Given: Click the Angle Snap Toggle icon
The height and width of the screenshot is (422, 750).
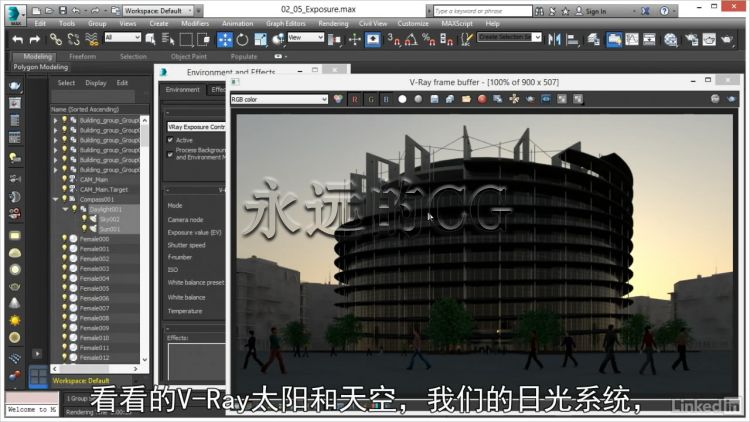Looking at the screenshot, I should pyautogui.click(x=411, y=39).
